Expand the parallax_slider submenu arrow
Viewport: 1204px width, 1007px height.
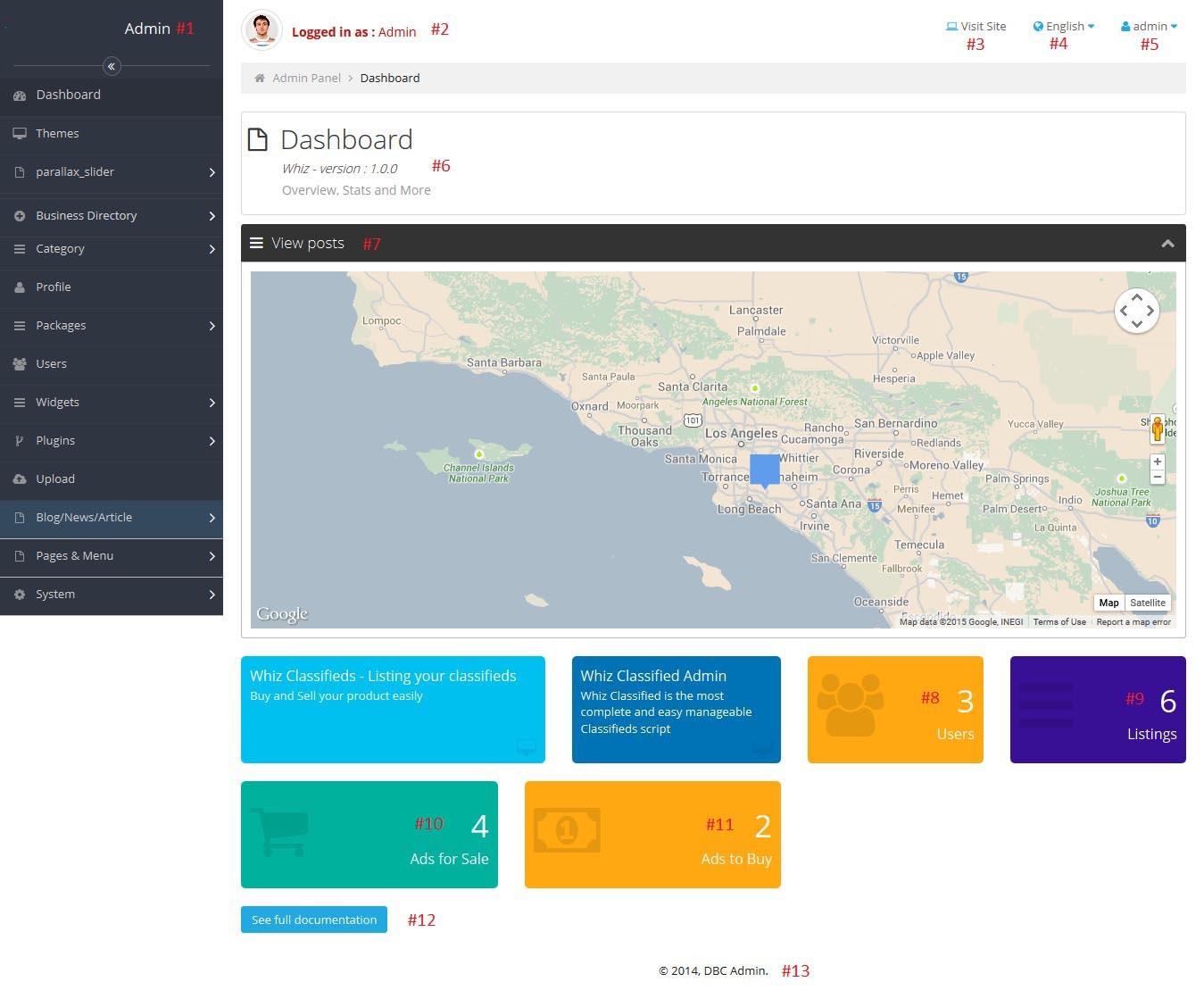point(212,172)
